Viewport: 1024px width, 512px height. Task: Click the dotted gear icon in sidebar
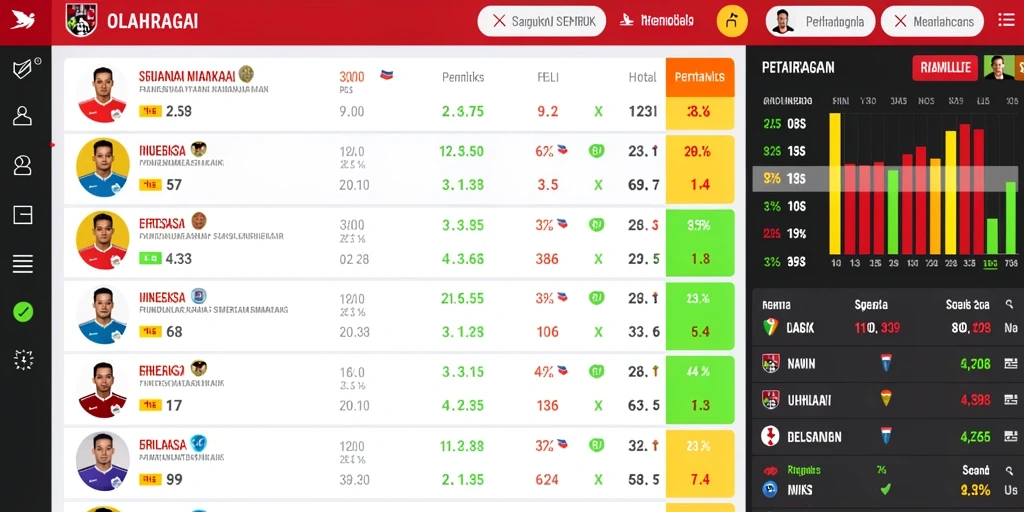point(23,360)
